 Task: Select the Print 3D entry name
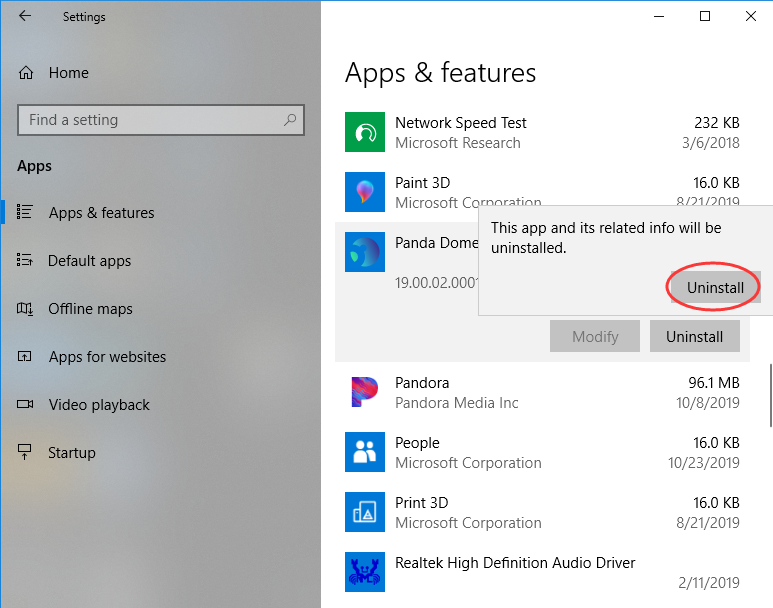(x=422, y=502)
